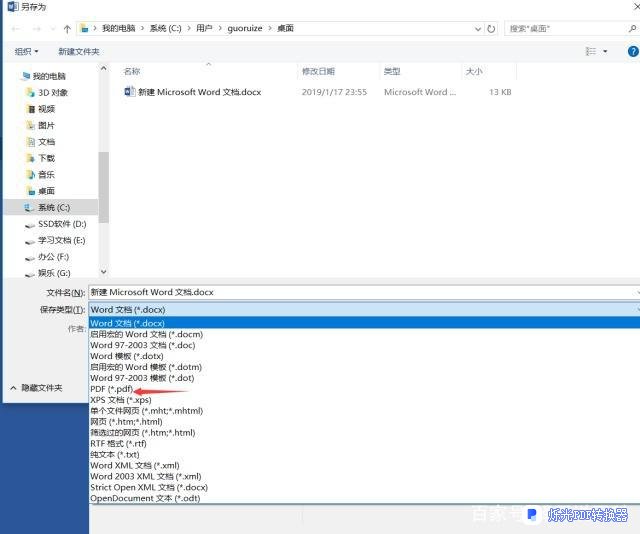Choose RTF 格式 (*.rtf) option
The height and width of the screenshot is (534, 640).
(x=118, y=444)
